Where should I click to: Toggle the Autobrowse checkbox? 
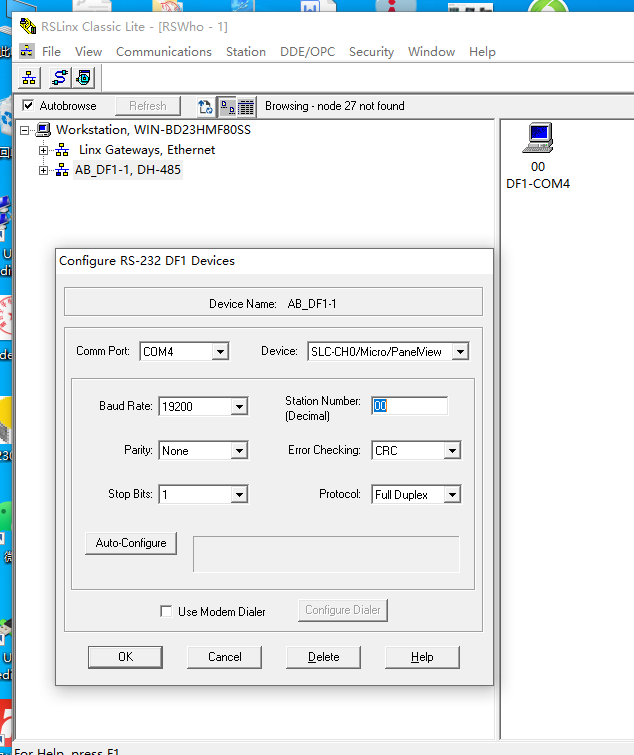tap(28, 106)
